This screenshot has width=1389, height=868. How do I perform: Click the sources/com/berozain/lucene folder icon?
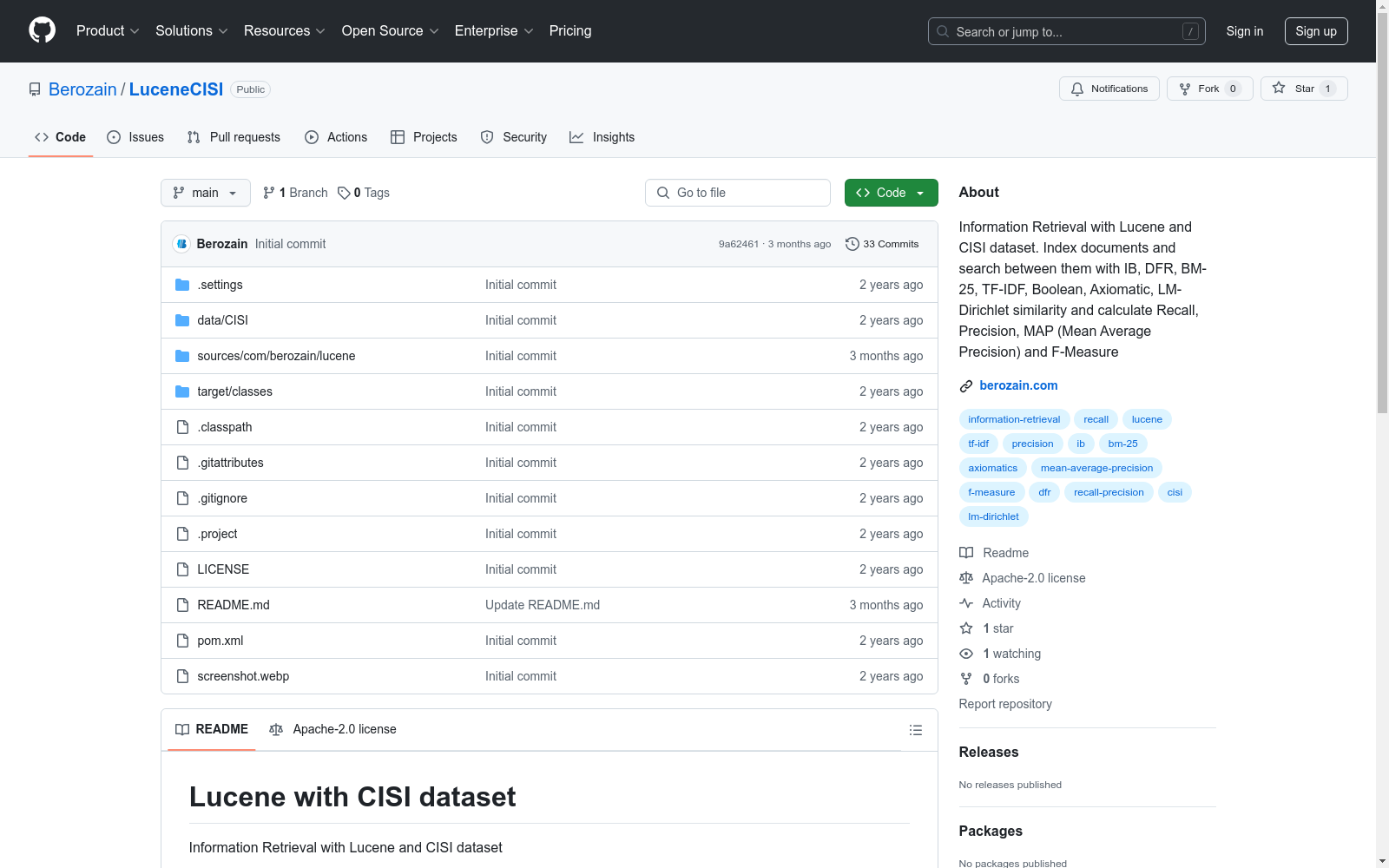coord(182,356)
